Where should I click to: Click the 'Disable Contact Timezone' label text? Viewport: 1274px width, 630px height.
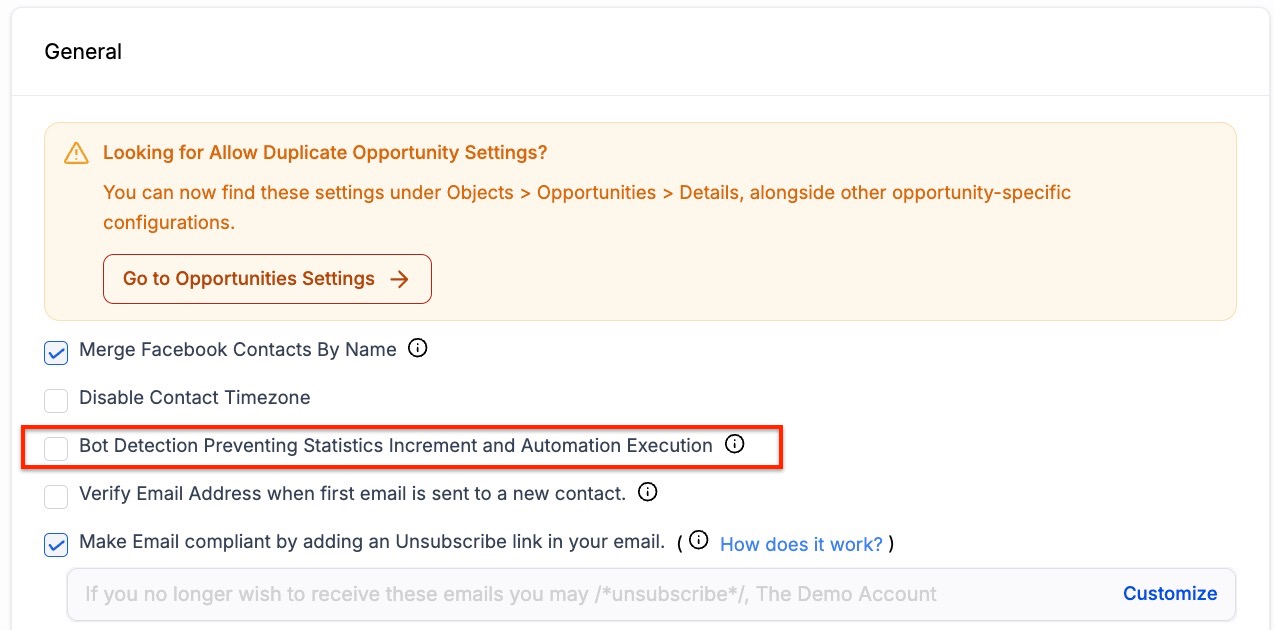195,397
